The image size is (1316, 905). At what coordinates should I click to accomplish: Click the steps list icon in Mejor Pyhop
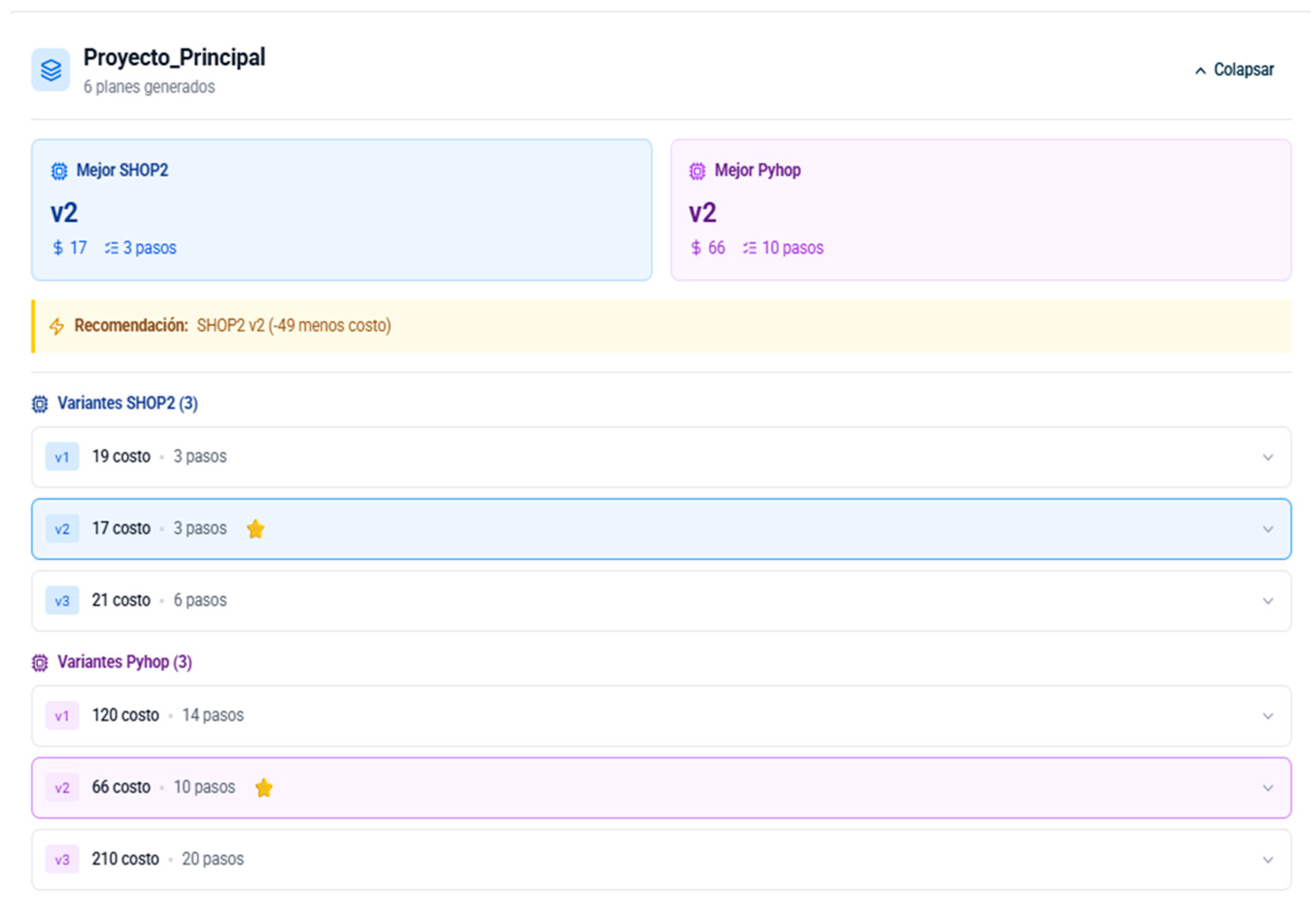pos(749,248)
